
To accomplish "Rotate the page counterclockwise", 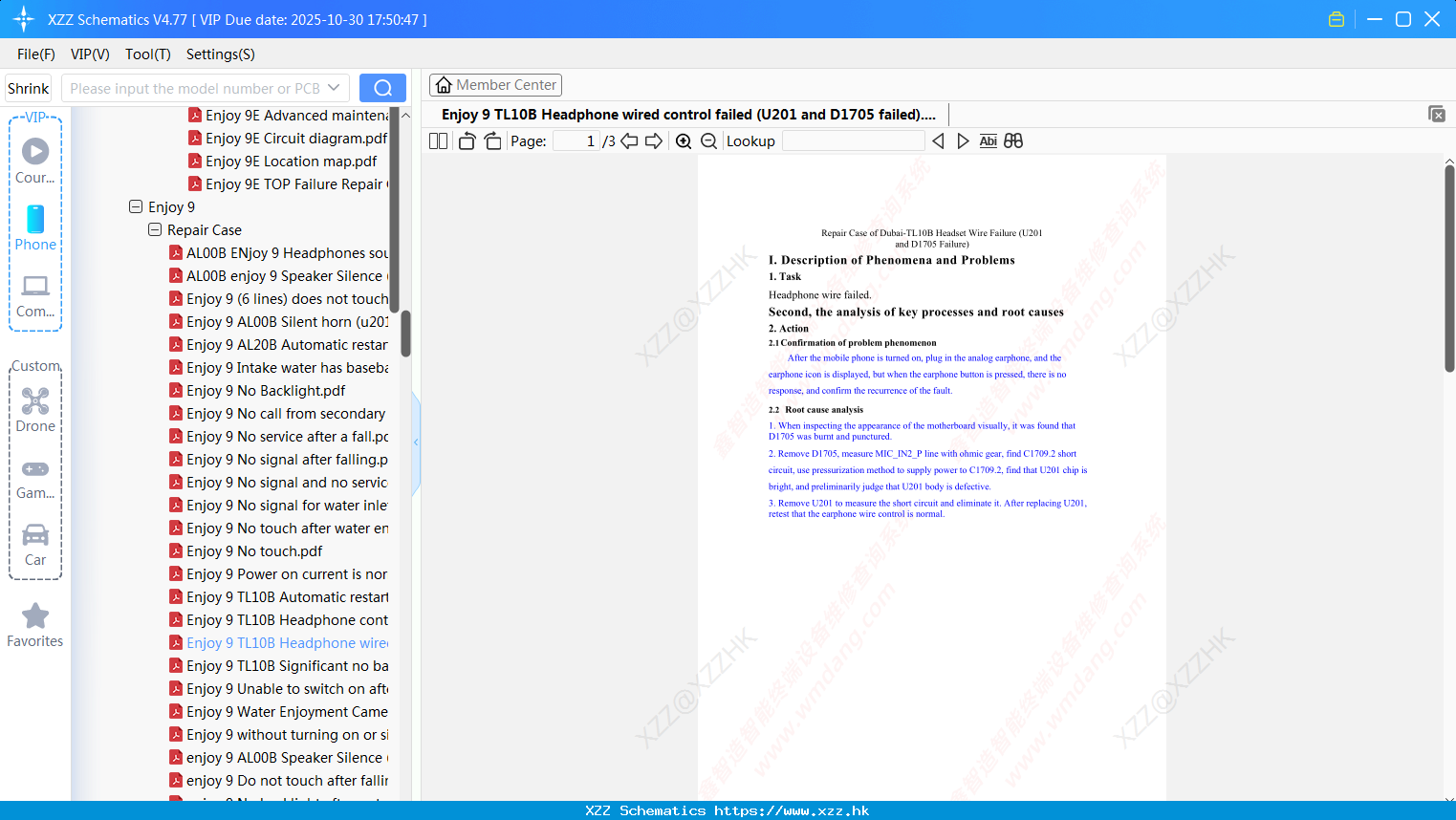I will coord(467,140).
